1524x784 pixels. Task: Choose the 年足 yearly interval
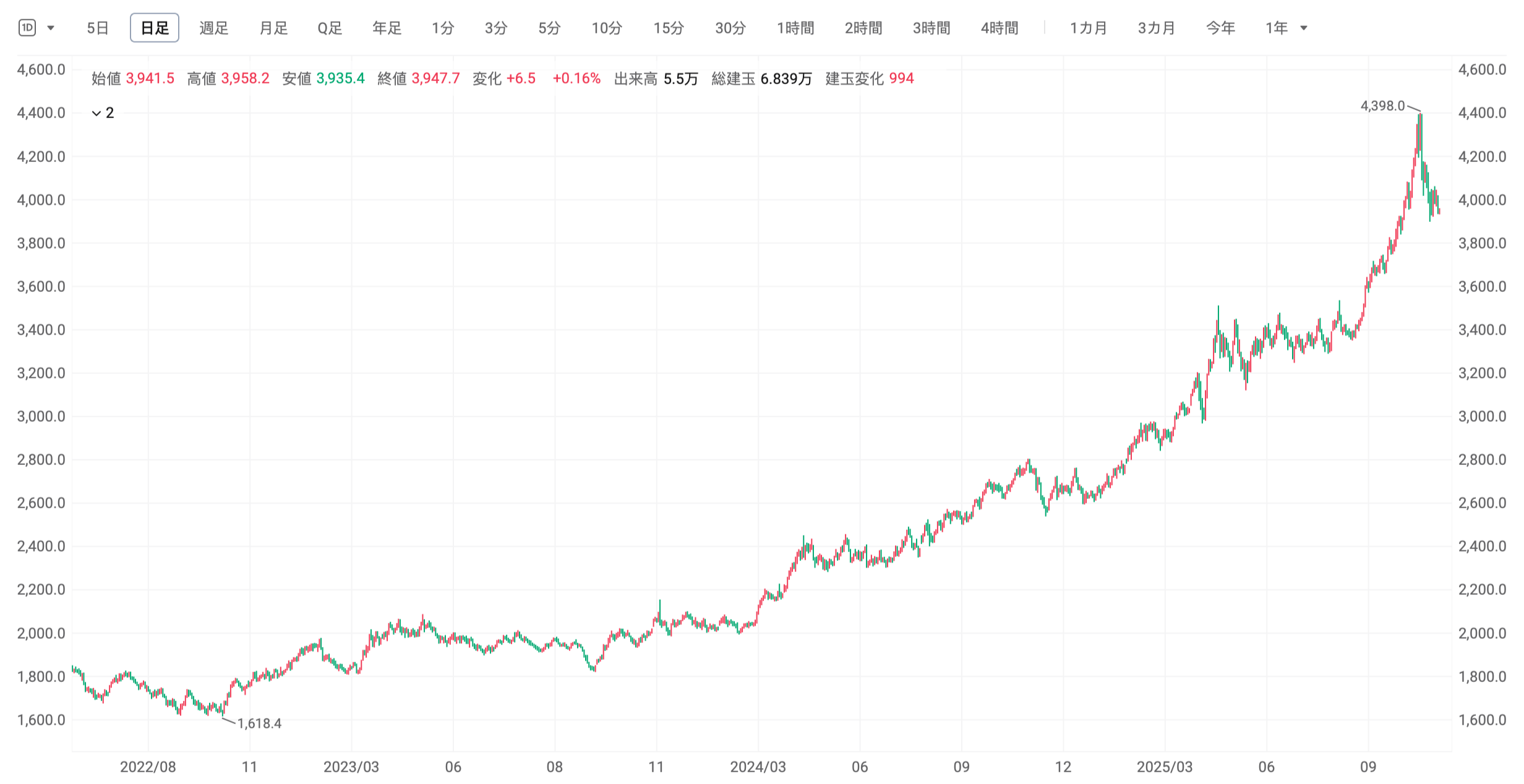pos(387,28)
